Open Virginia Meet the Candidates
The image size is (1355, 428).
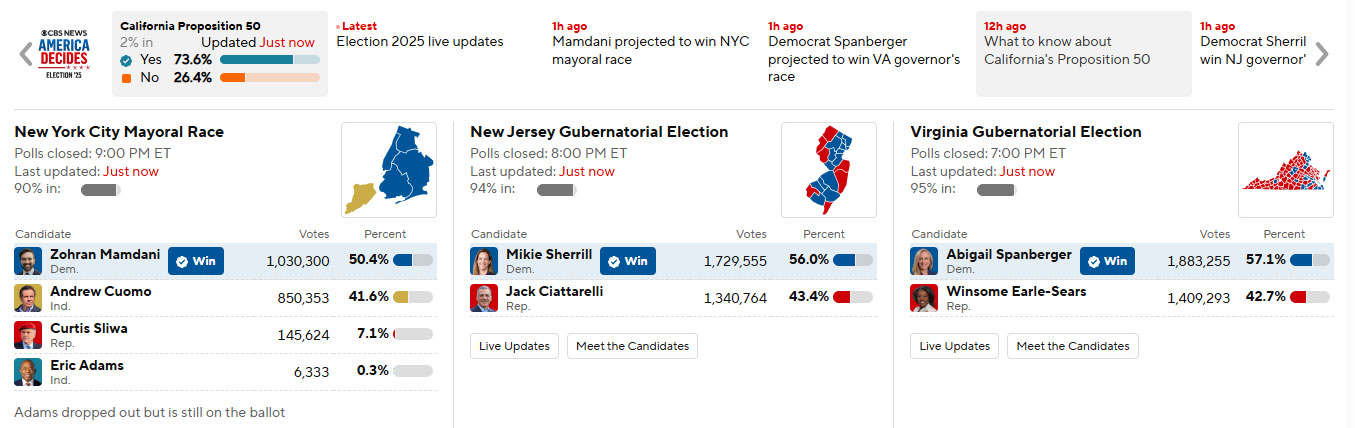(1072, 346)
